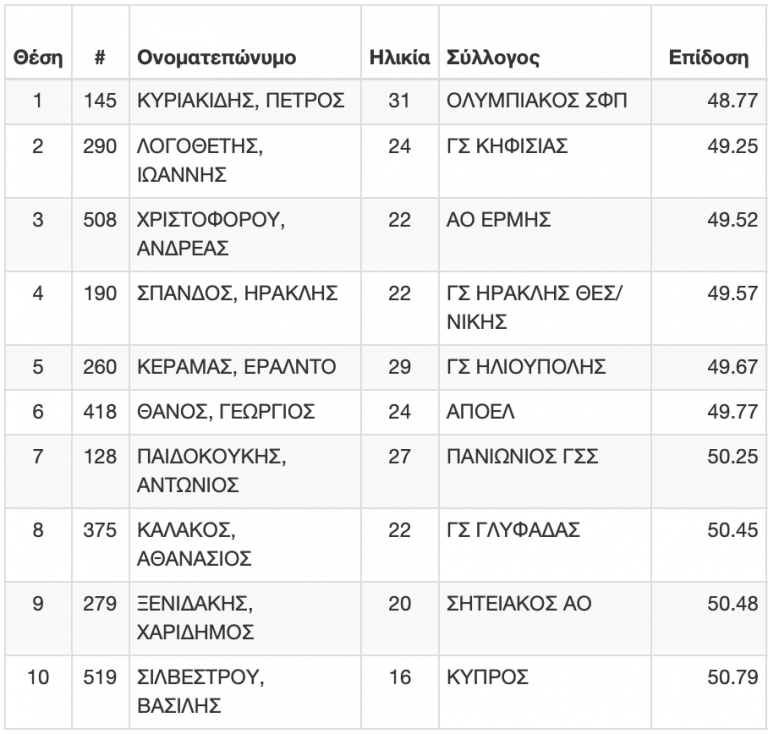Click ΛΟΓΟΘΕΤΗΣ, ΙΩΑΝΝΗΣ name cell
768x734 pixels.
pyautogui.click(x=200, y=161)
